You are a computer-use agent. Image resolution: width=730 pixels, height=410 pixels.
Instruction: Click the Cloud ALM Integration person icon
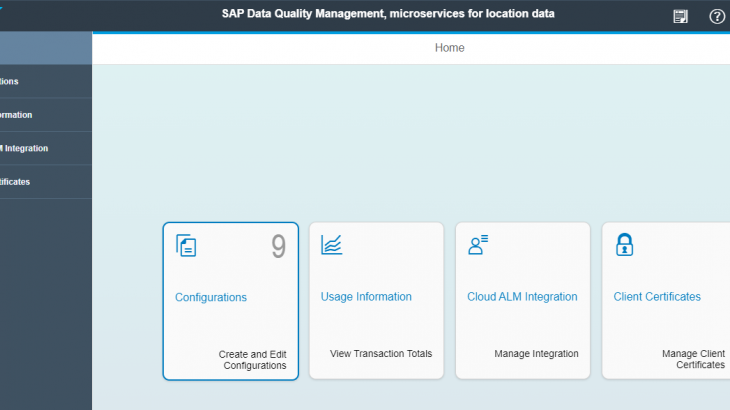[478, 245]
